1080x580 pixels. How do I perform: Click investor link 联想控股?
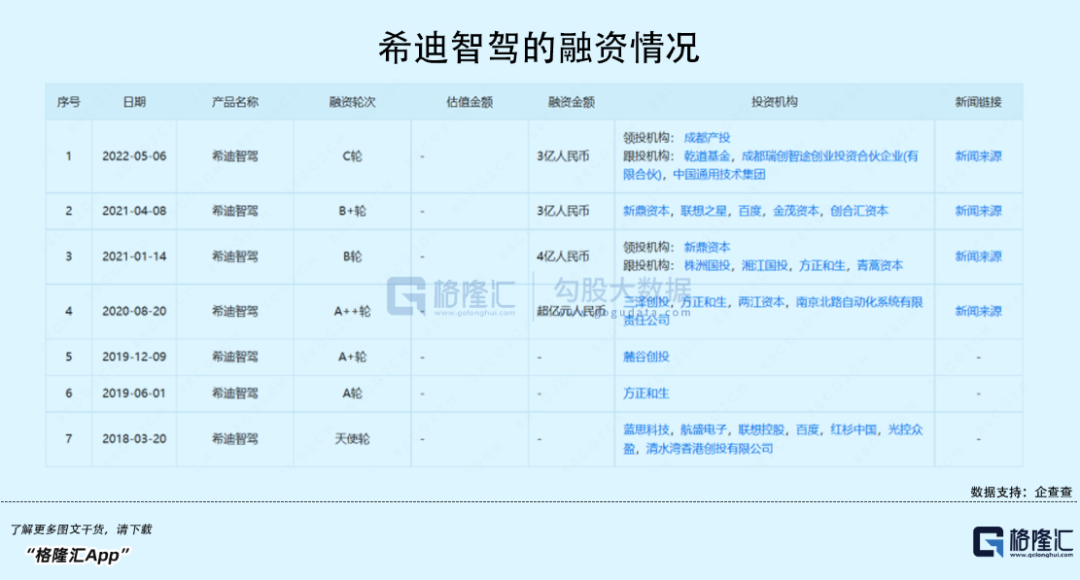(761, 430)
